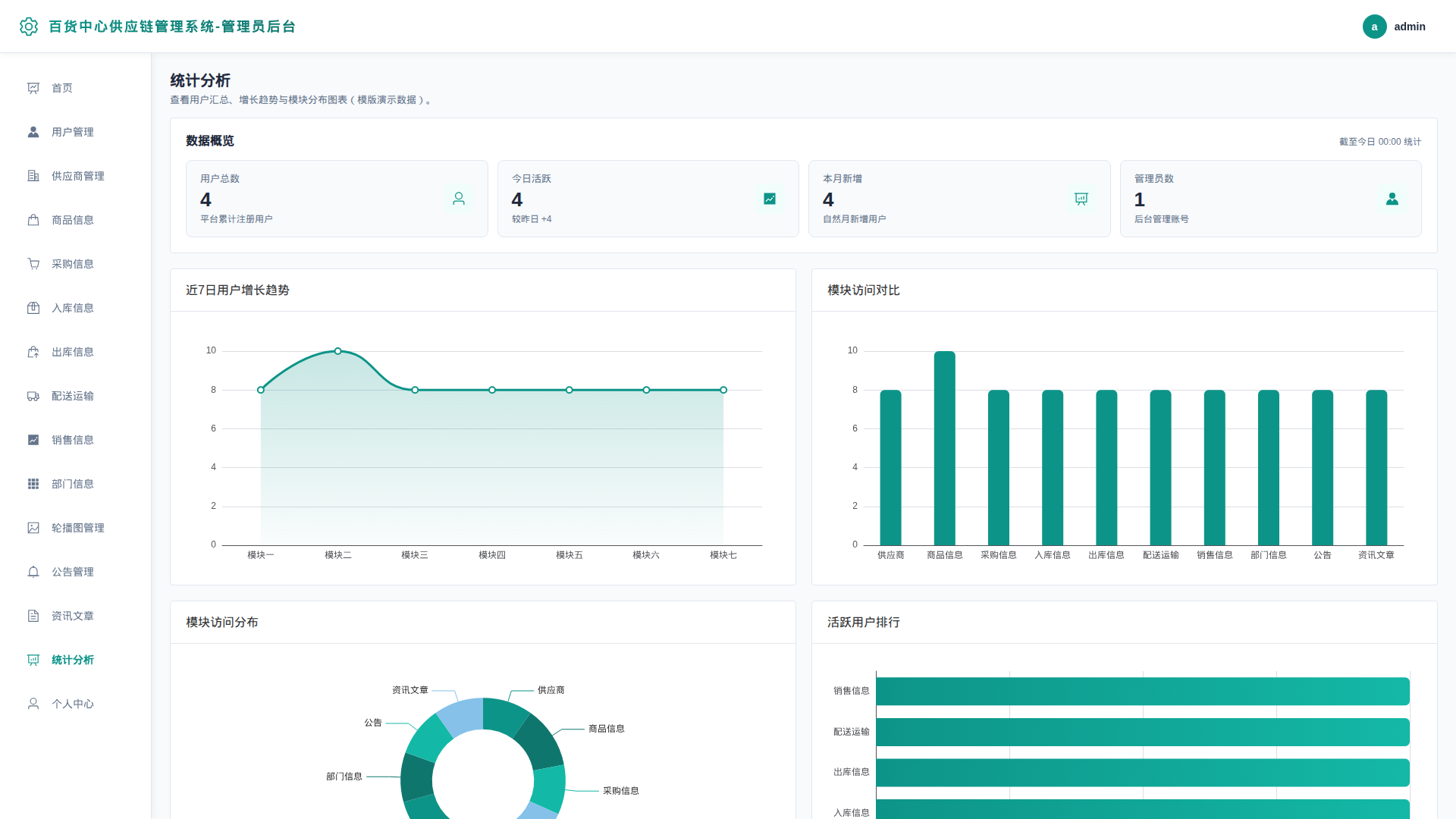Click the round admin avatar in the header

[1374, 27]
